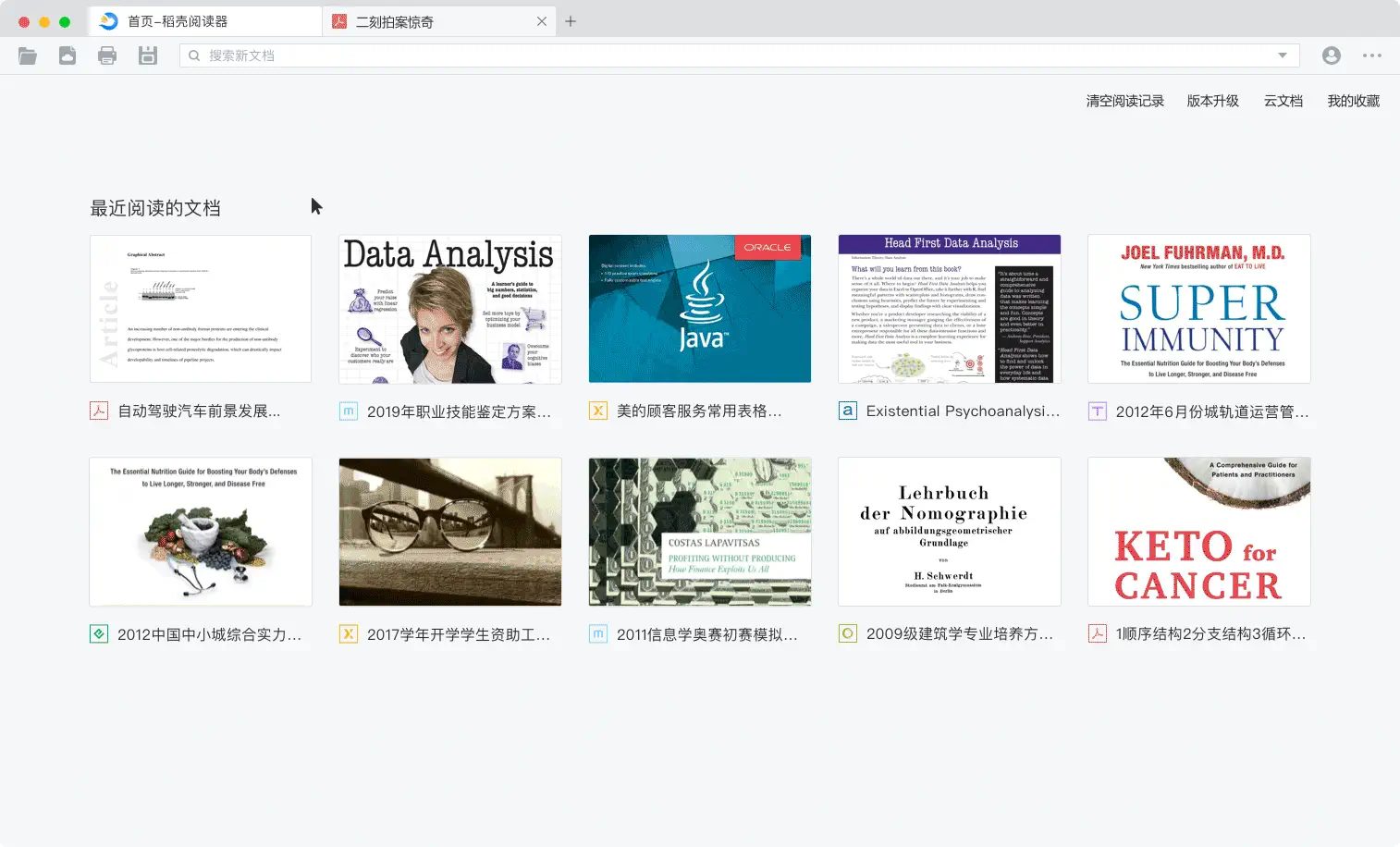The width and height of the screenshot is (1400, 847).
Task: Click the save icon in toolbar
Action: coord(147,56)
